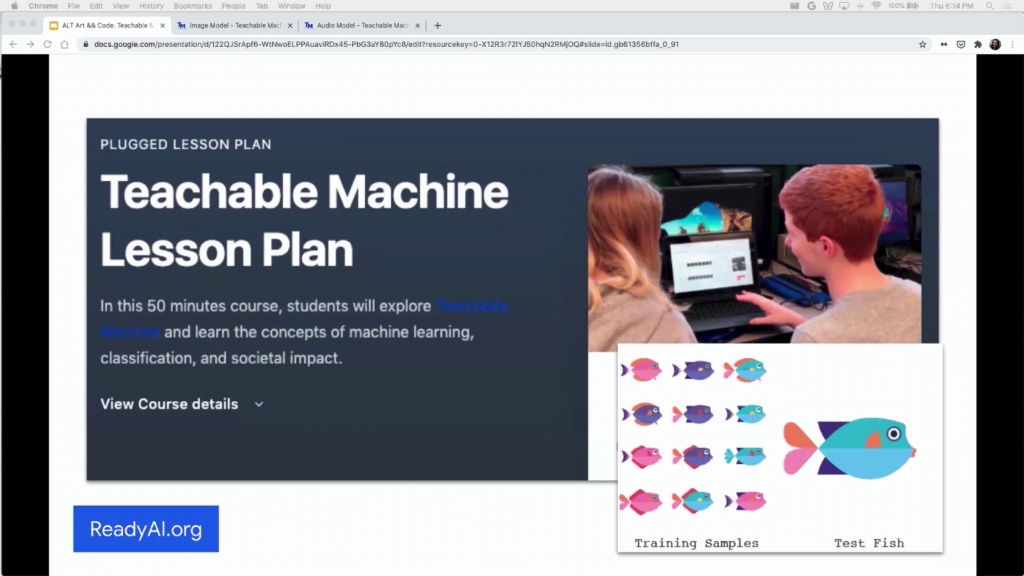Image resolution: width=1024 pixels, height=576 pixels.
Task: Bookmark this page with the star icon
Action: coord(922,44)
